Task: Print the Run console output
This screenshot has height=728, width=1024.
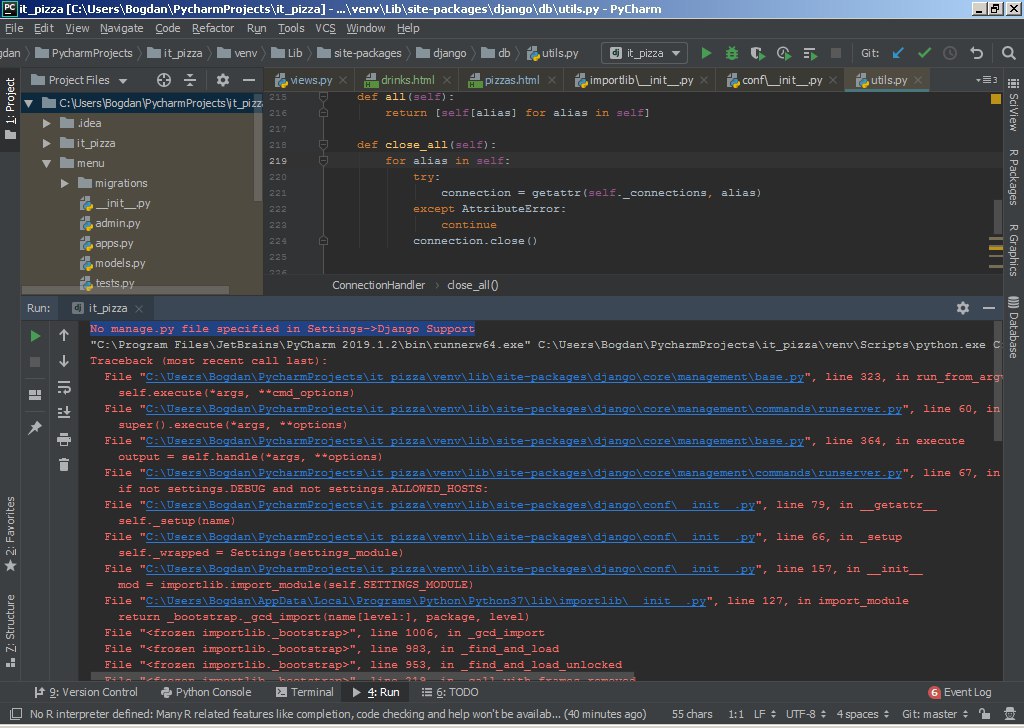Action: (63, 439)
